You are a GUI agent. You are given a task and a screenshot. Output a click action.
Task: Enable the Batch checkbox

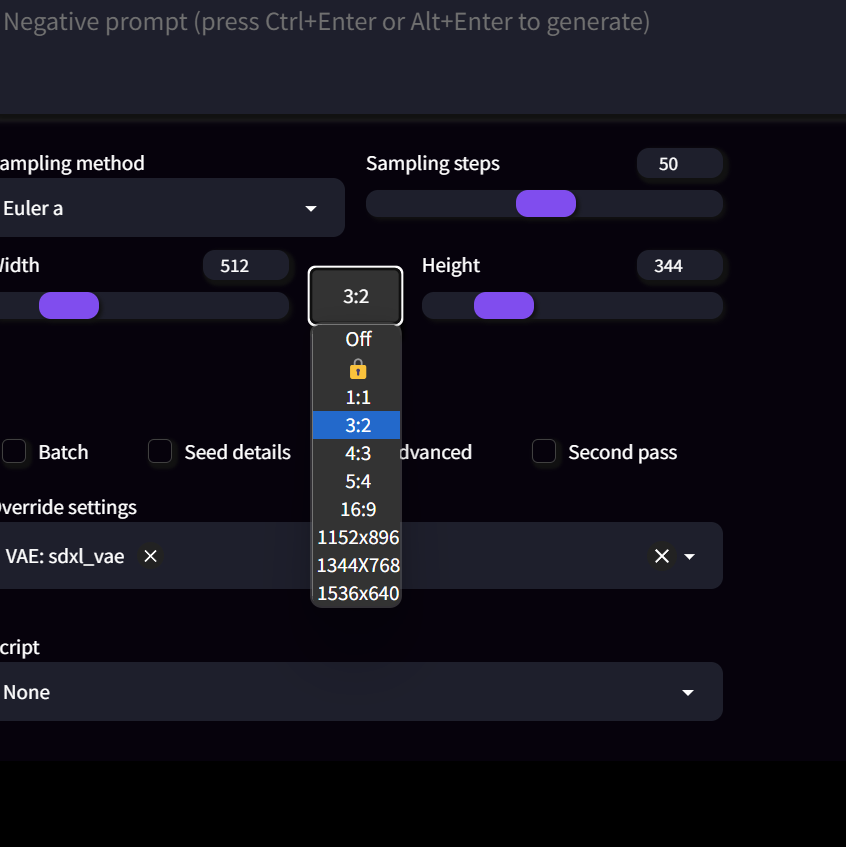[x=15, y=452]
